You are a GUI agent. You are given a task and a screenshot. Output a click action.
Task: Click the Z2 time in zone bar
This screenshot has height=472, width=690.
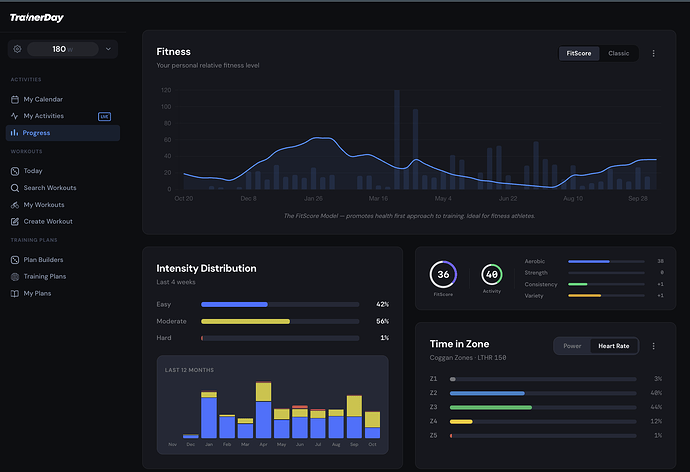(543, 393)
